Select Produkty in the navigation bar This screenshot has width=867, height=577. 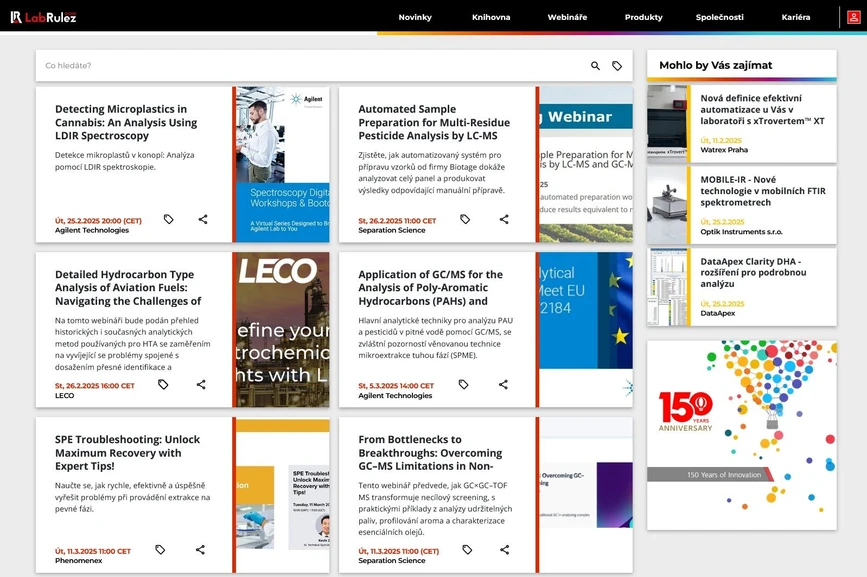(645, 17)
